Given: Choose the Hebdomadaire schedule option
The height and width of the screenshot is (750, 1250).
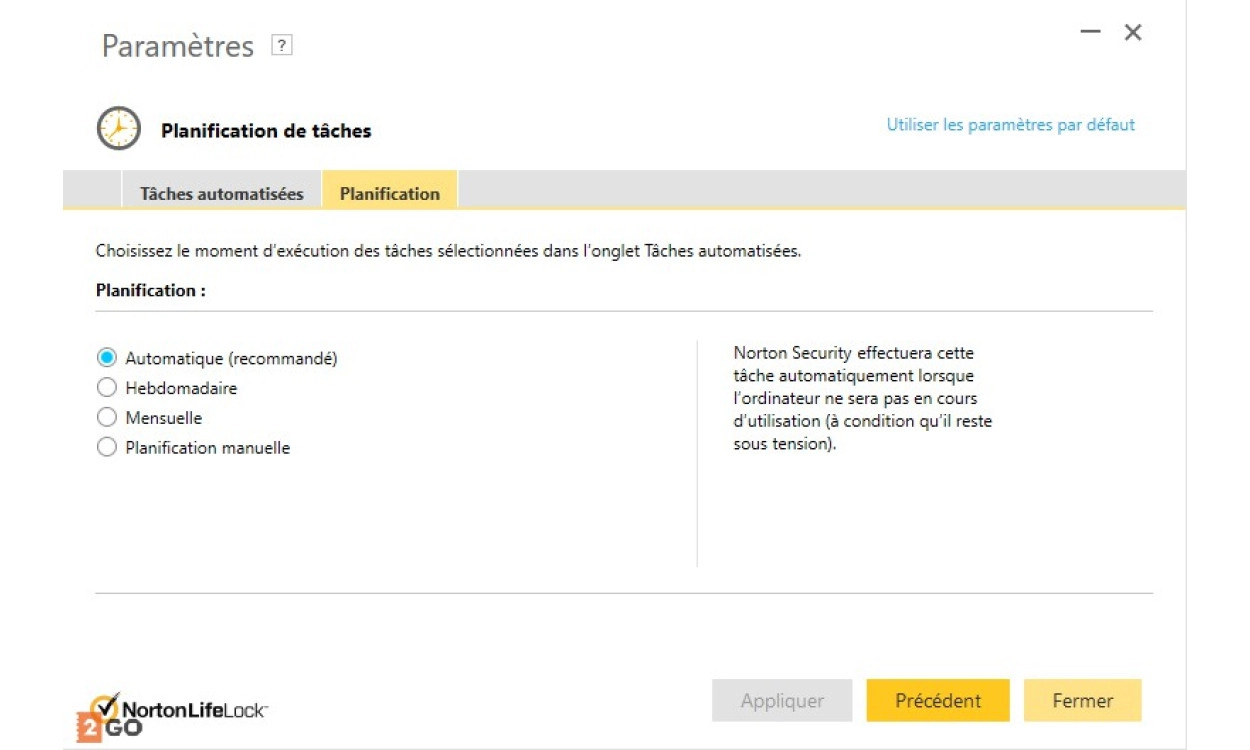Looking at the screenshot, I should point(107,388).
